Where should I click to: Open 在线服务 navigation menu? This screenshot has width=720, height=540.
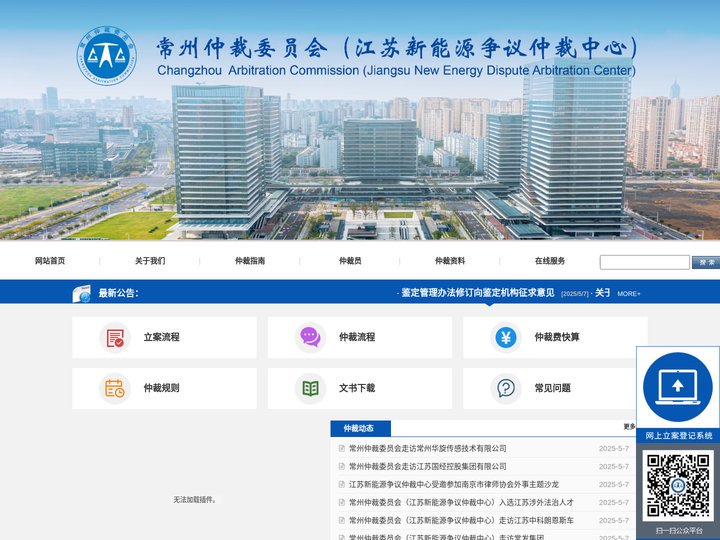[550, 261]
